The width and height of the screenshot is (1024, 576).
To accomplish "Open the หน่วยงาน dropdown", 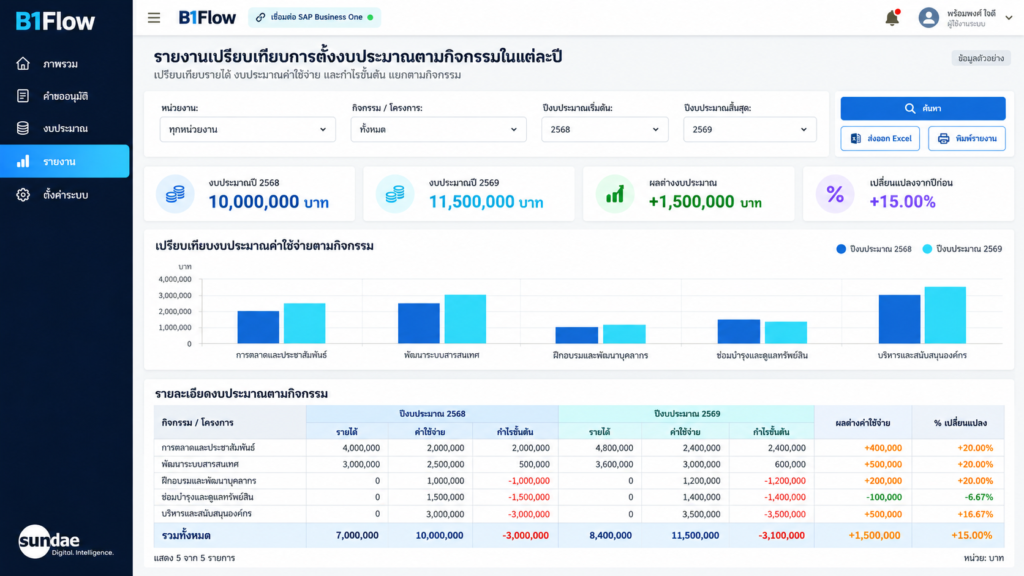I will (x=248, y=129).
